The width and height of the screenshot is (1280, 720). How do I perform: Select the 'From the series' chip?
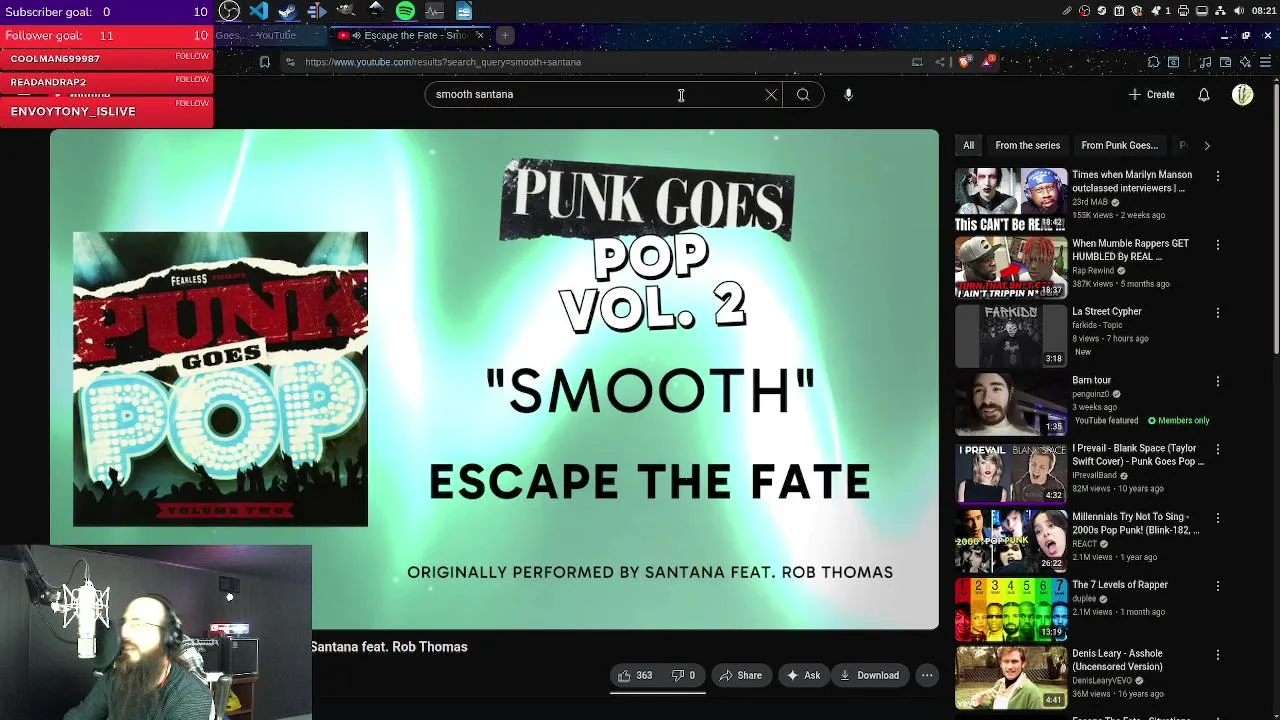(1027, 146)
